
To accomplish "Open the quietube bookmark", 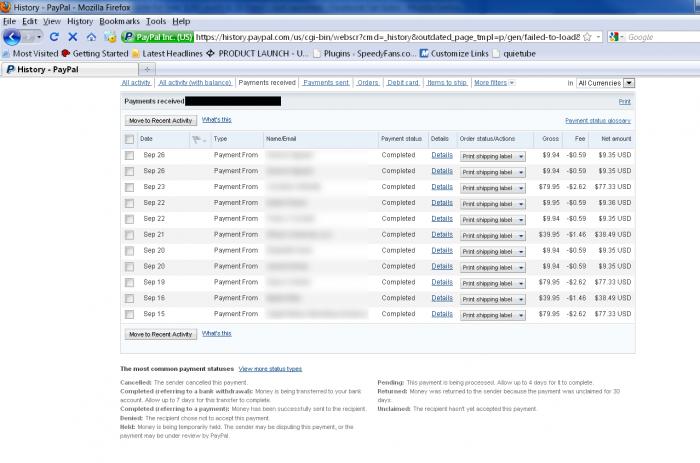I will 514,54.
